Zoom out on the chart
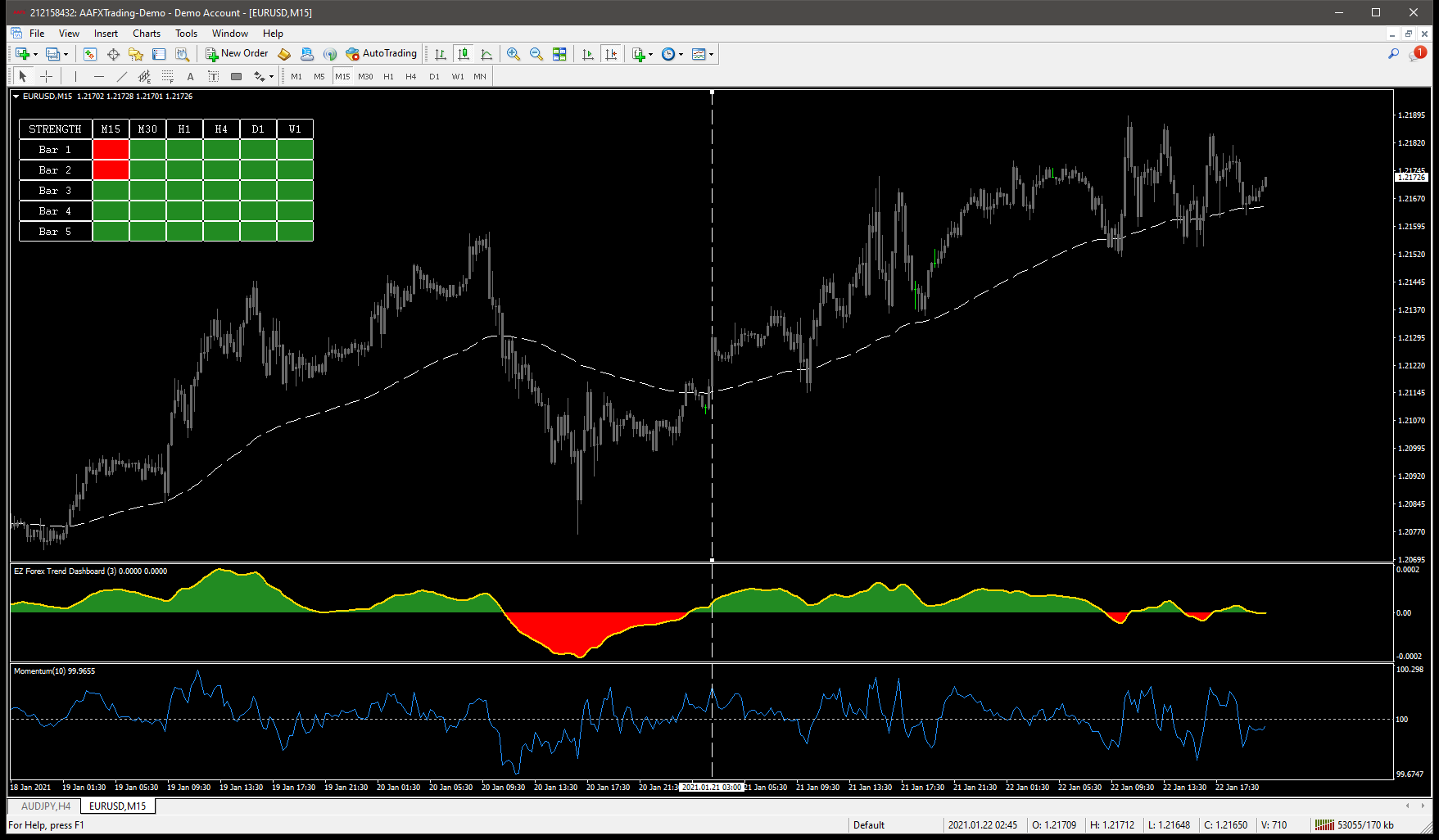1439x840 pixels. pos(536,54)
